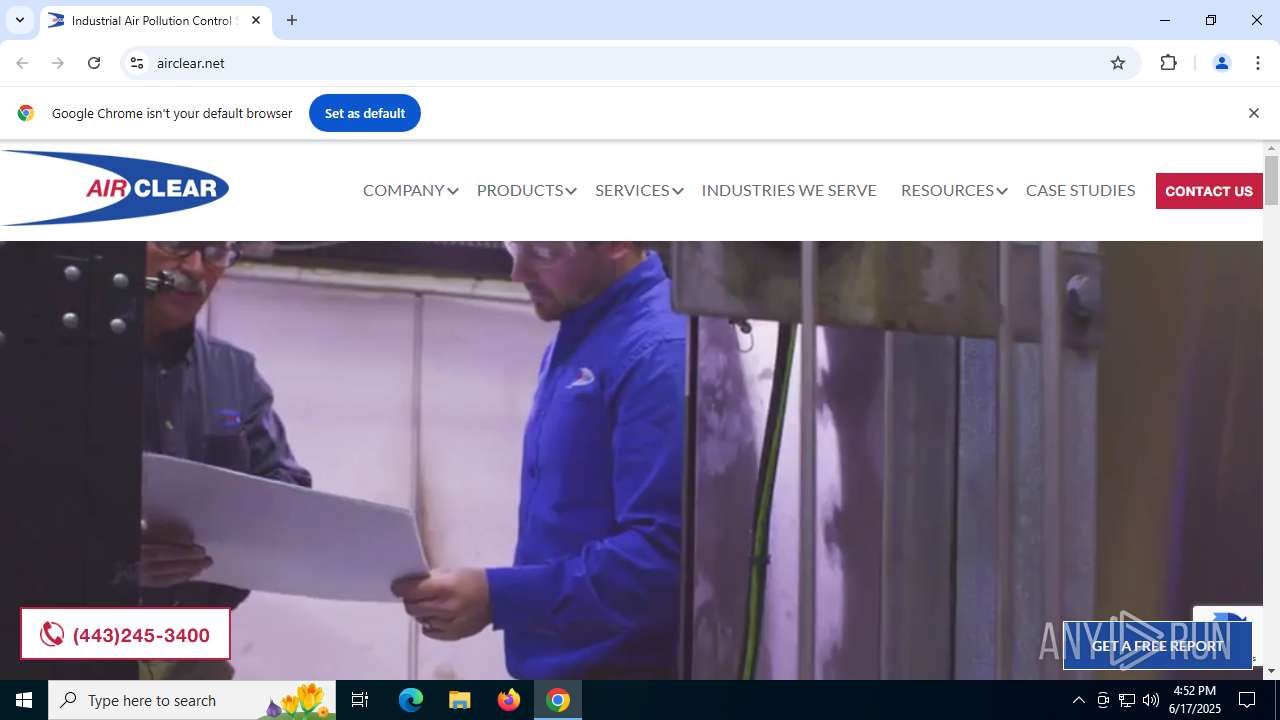
Task: Go back to the previous page
Action: click(x=22, y=63)
